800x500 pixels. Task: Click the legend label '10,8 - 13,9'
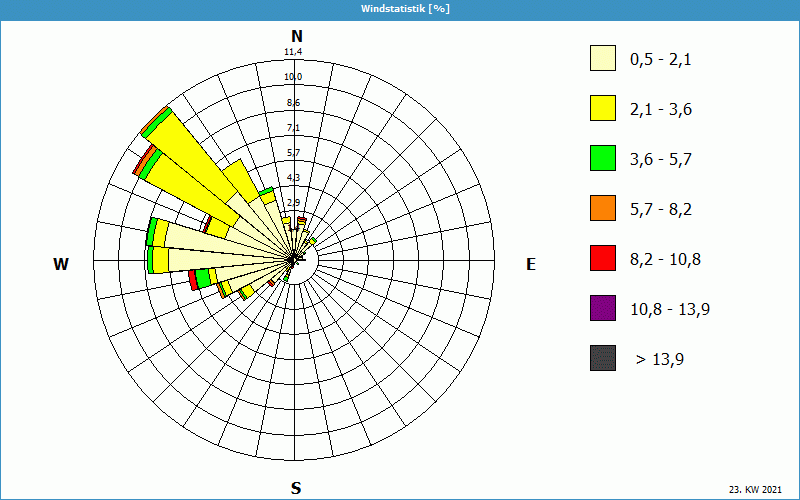click(x=670, y=310)
